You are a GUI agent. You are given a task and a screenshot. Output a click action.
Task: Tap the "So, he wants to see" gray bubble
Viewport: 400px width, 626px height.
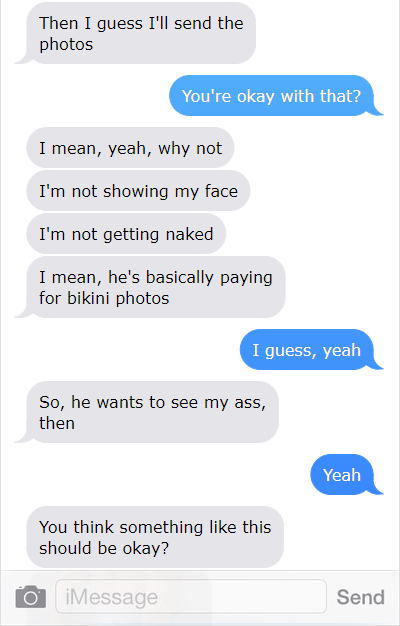click(x=152, y=412)
